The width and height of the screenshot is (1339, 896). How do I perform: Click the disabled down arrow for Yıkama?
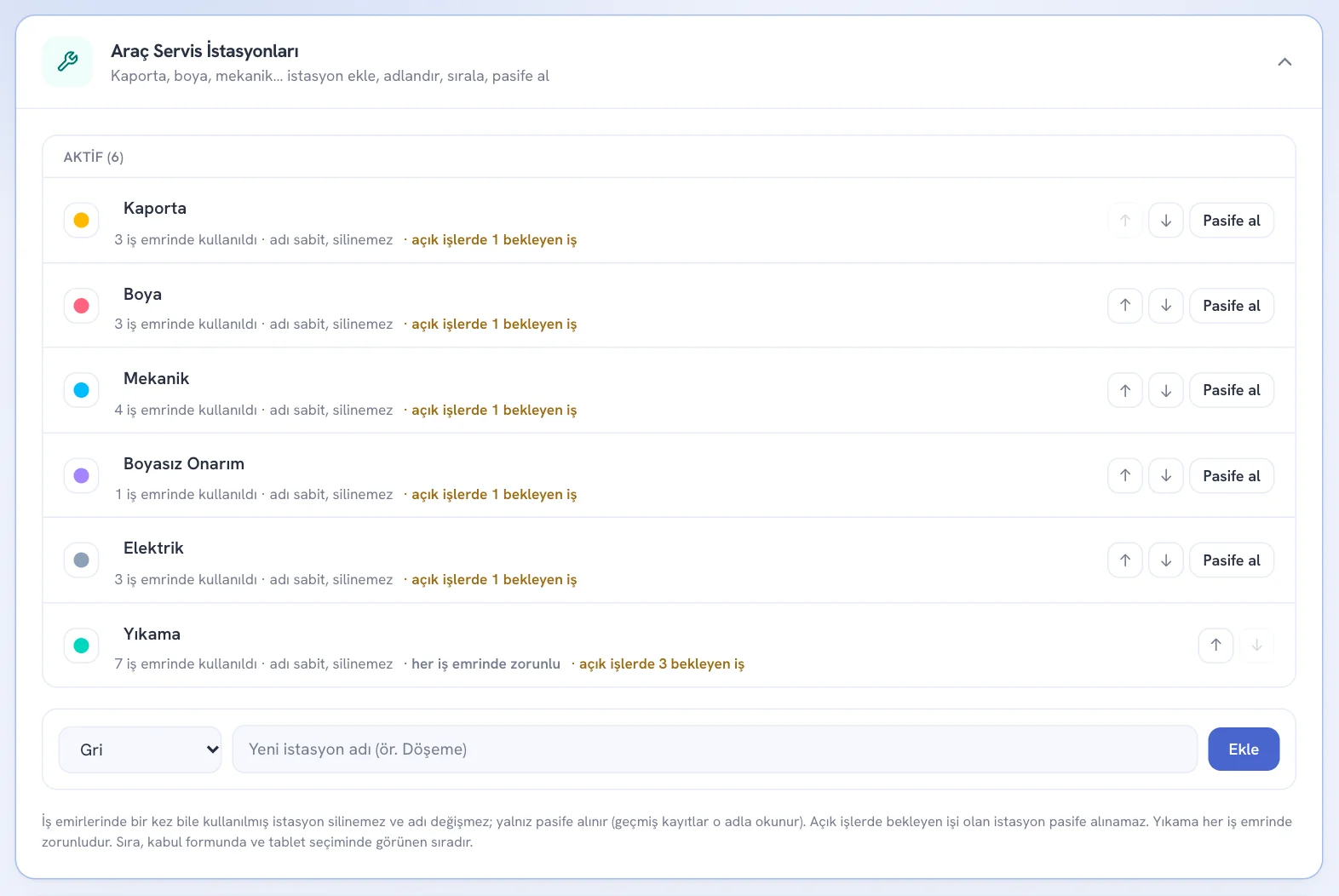pos(1256,646)
